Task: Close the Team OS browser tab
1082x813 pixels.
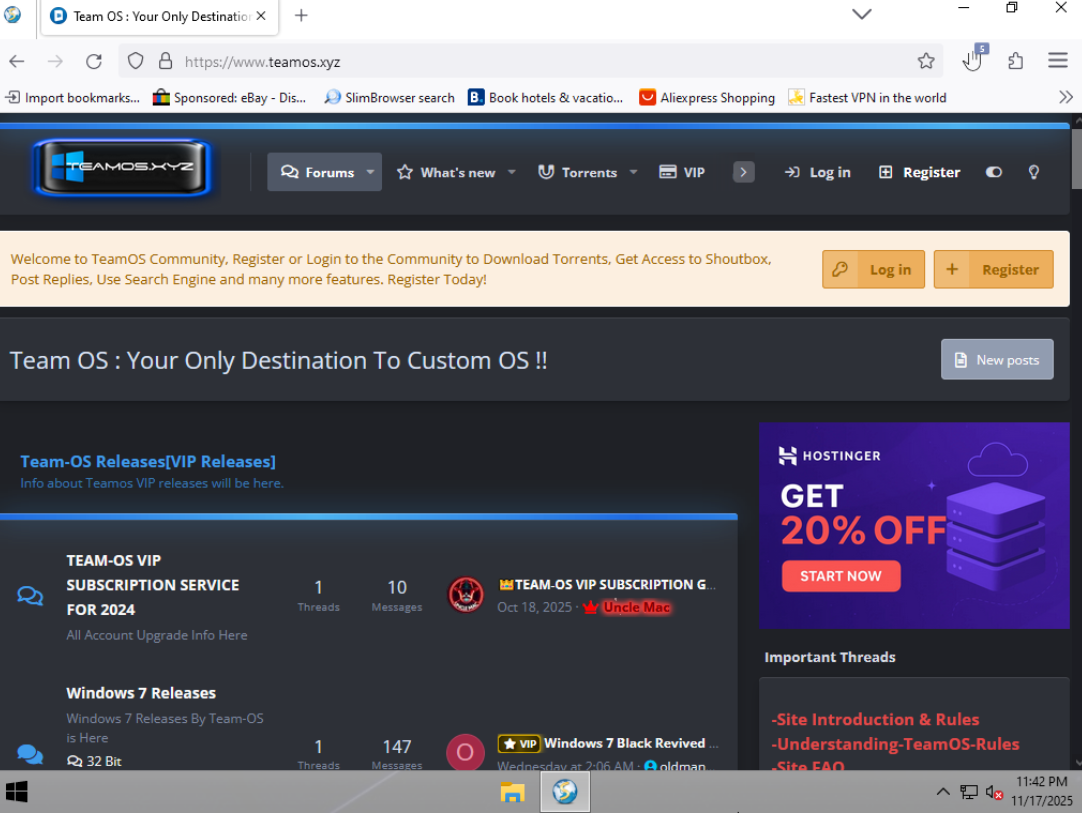Action: (261, 16)
